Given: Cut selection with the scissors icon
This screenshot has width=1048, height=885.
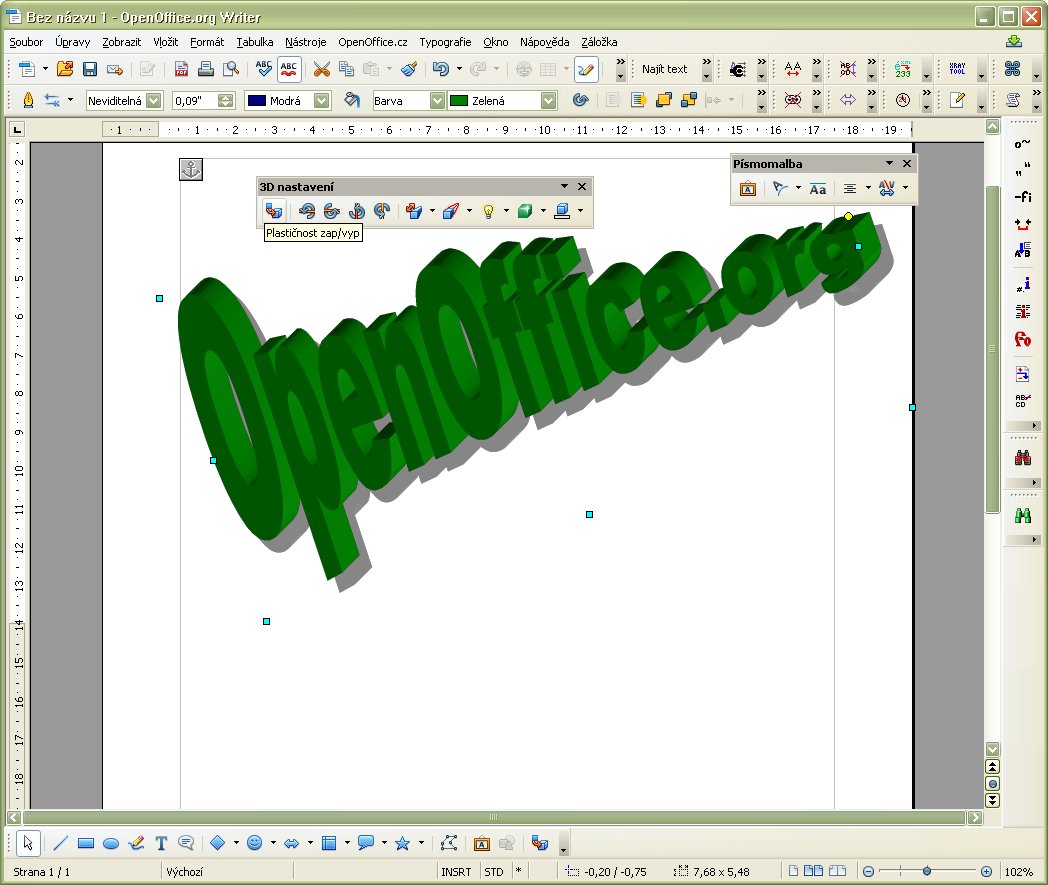Looking at the screenshot, I should 321,68.
